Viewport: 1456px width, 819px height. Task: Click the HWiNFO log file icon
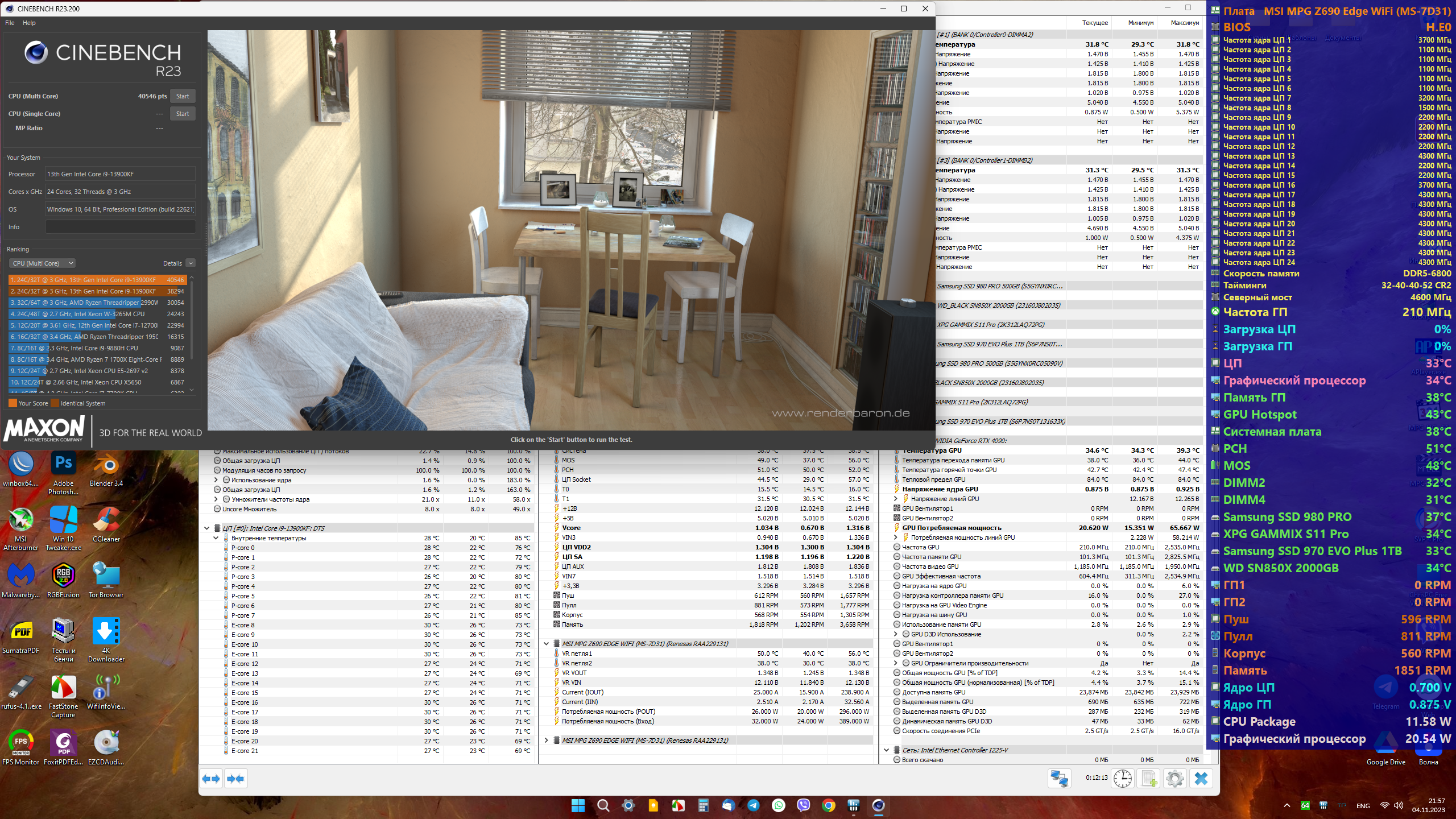point(1148,779)
